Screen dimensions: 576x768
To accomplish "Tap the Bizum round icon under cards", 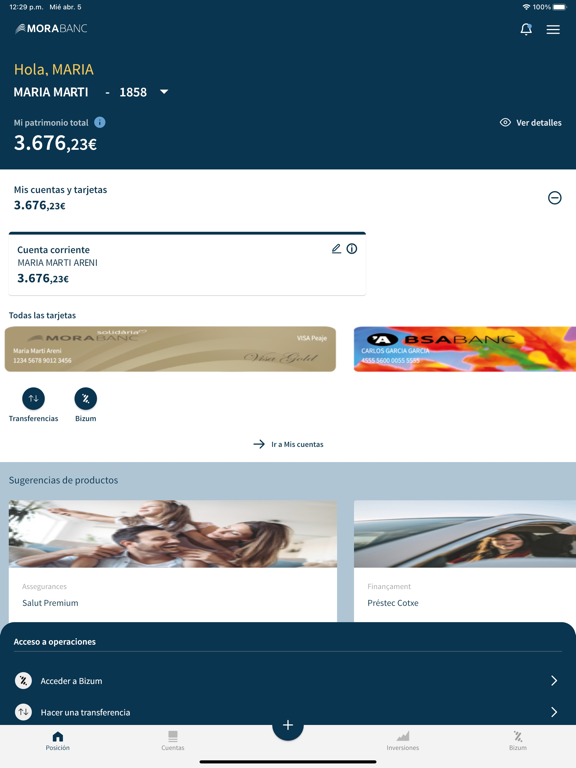I will click(86, 398).
